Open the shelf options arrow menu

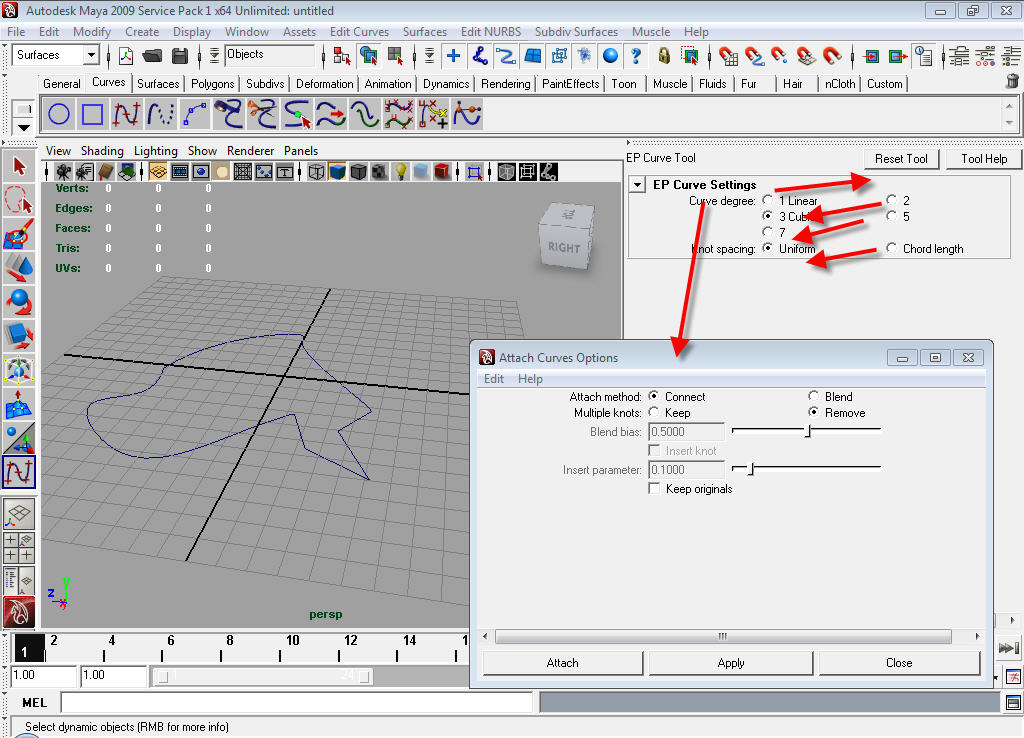(x=24, y=127)
